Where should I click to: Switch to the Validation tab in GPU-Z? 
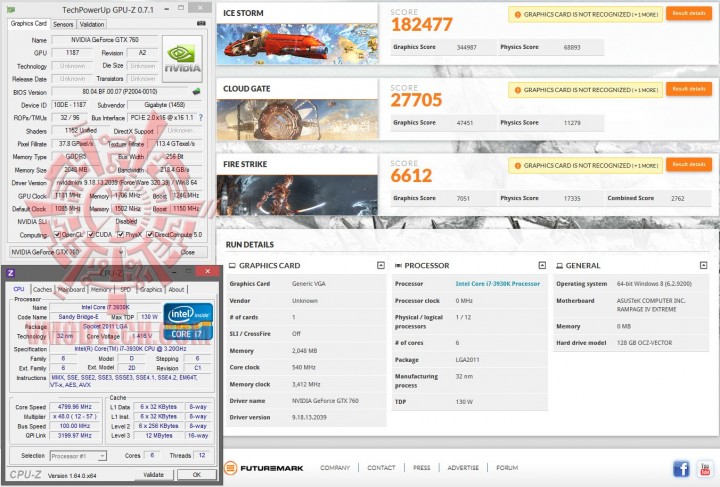[91, 24]
